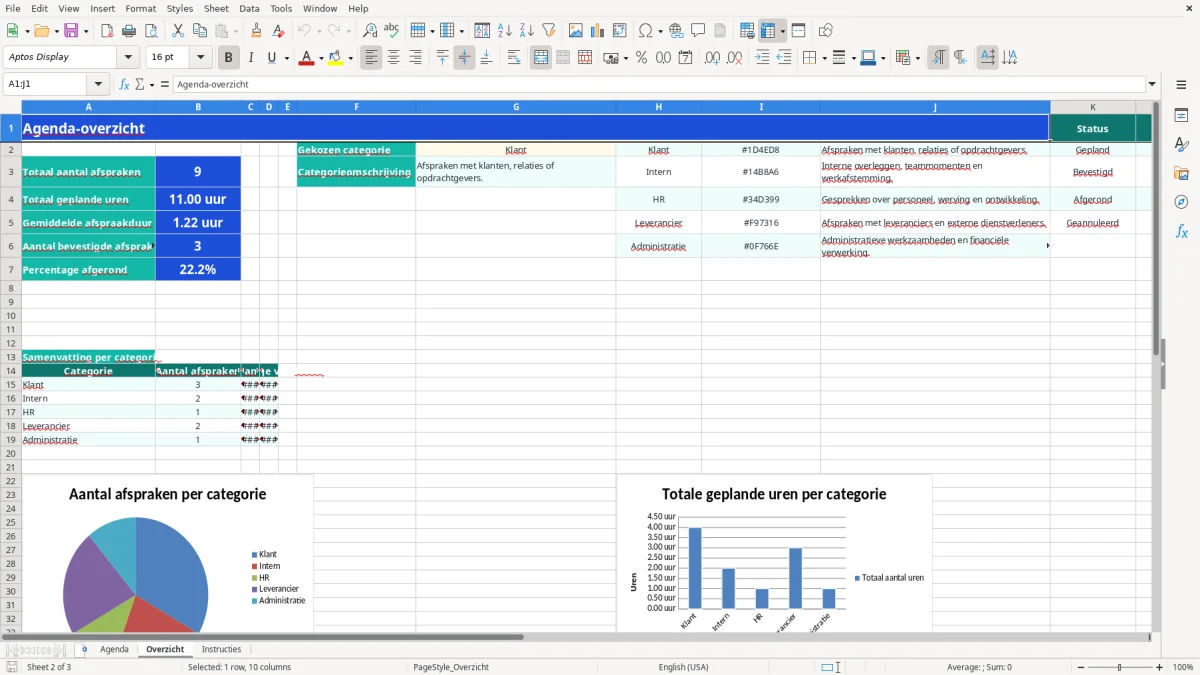Toggle Wrap Text
The height and width of the screenshot is (675, 1200).
pyautogui.click(x=513, y=58)
